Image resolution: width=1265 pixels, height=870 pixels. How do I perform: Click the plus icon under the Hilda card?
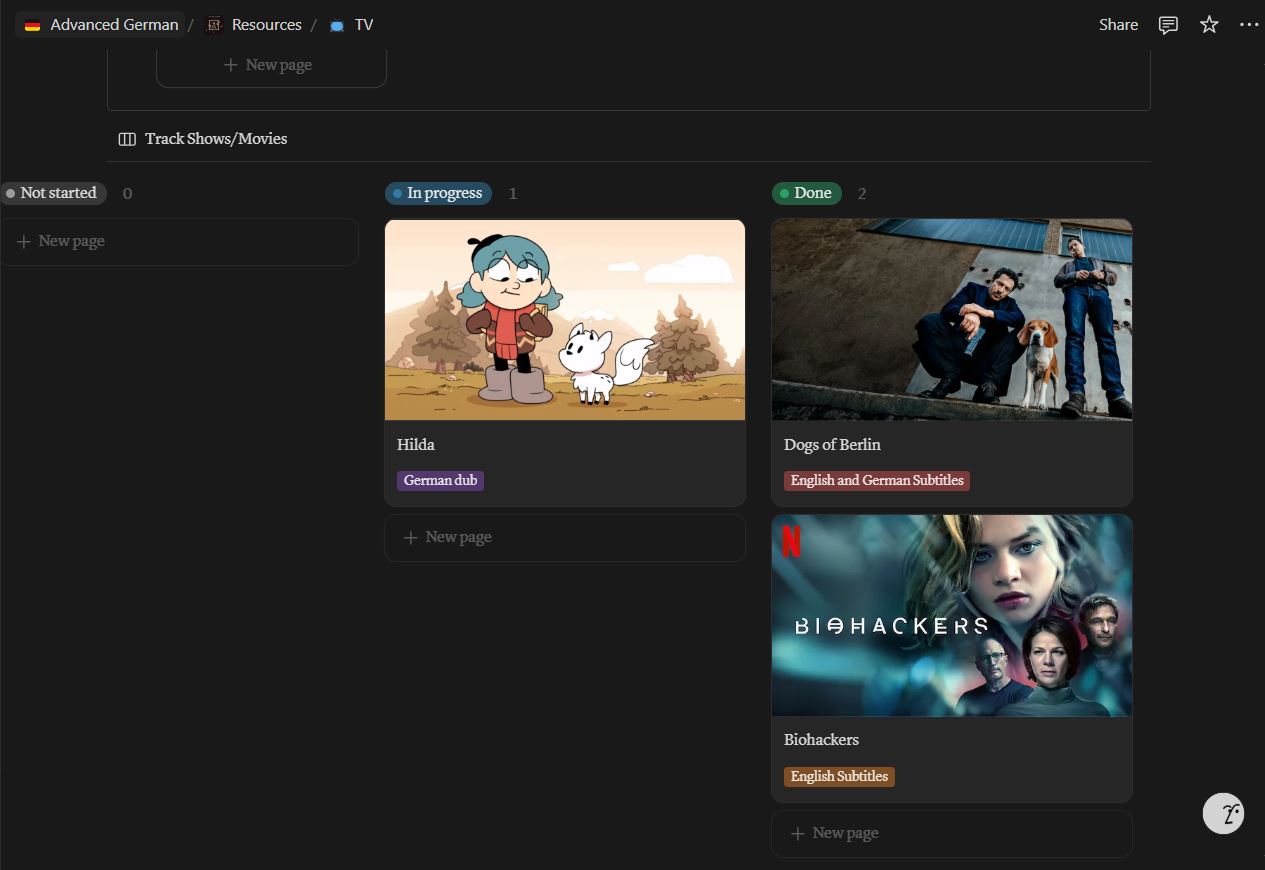pos(410,537)
